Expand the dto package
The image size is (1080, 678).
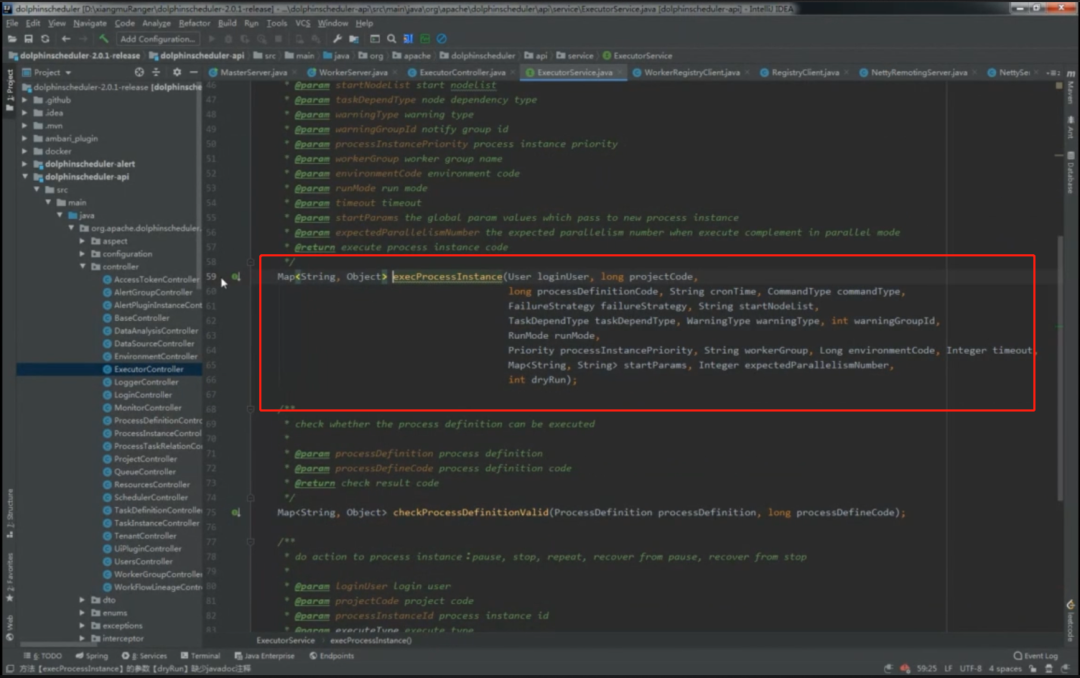coord(83,600)
